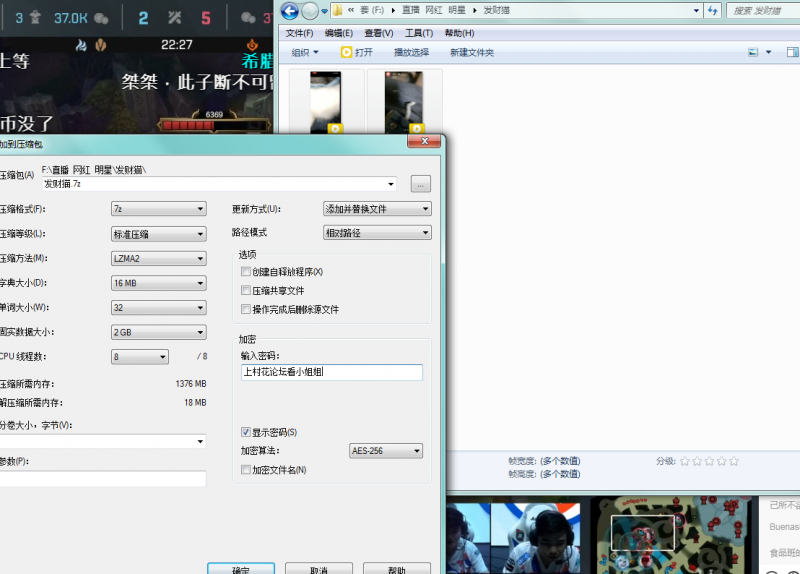Click the Explorer back navigation arrow
This screenshot has height=574, width=800.
290,11
